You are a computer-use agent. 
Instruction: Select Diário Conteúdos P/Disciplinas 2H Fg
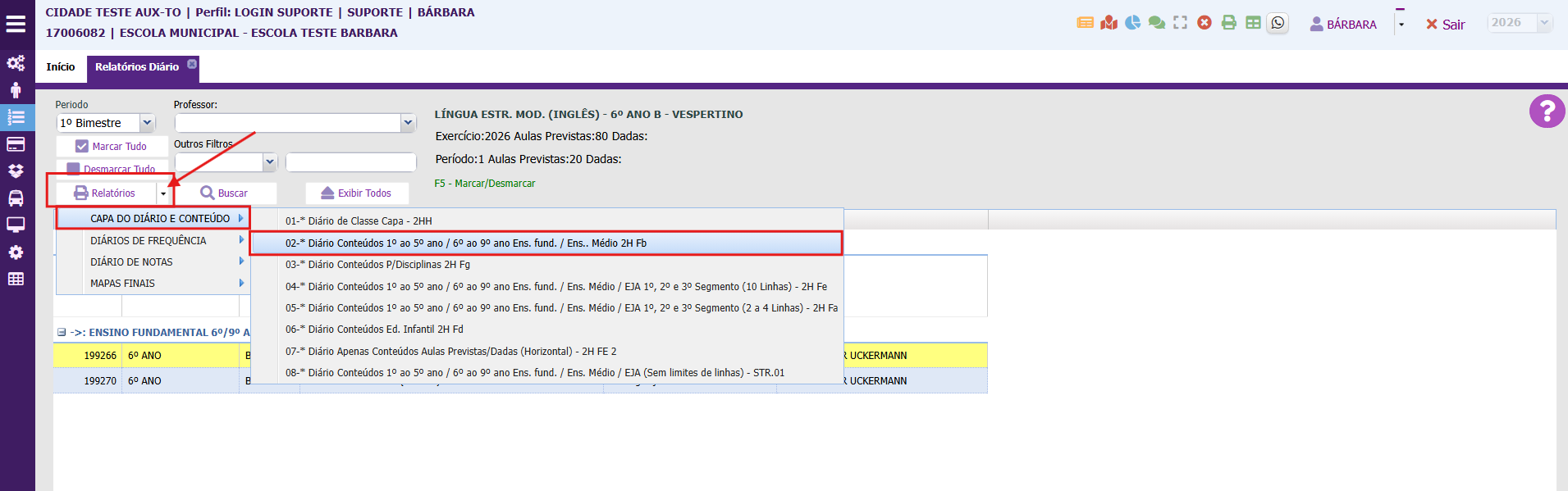(377, 265)
